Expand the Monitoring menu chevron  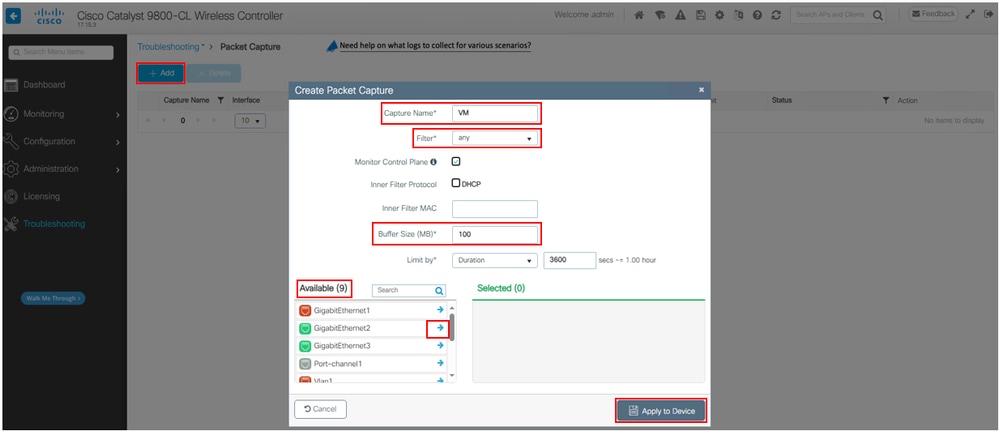118,115
